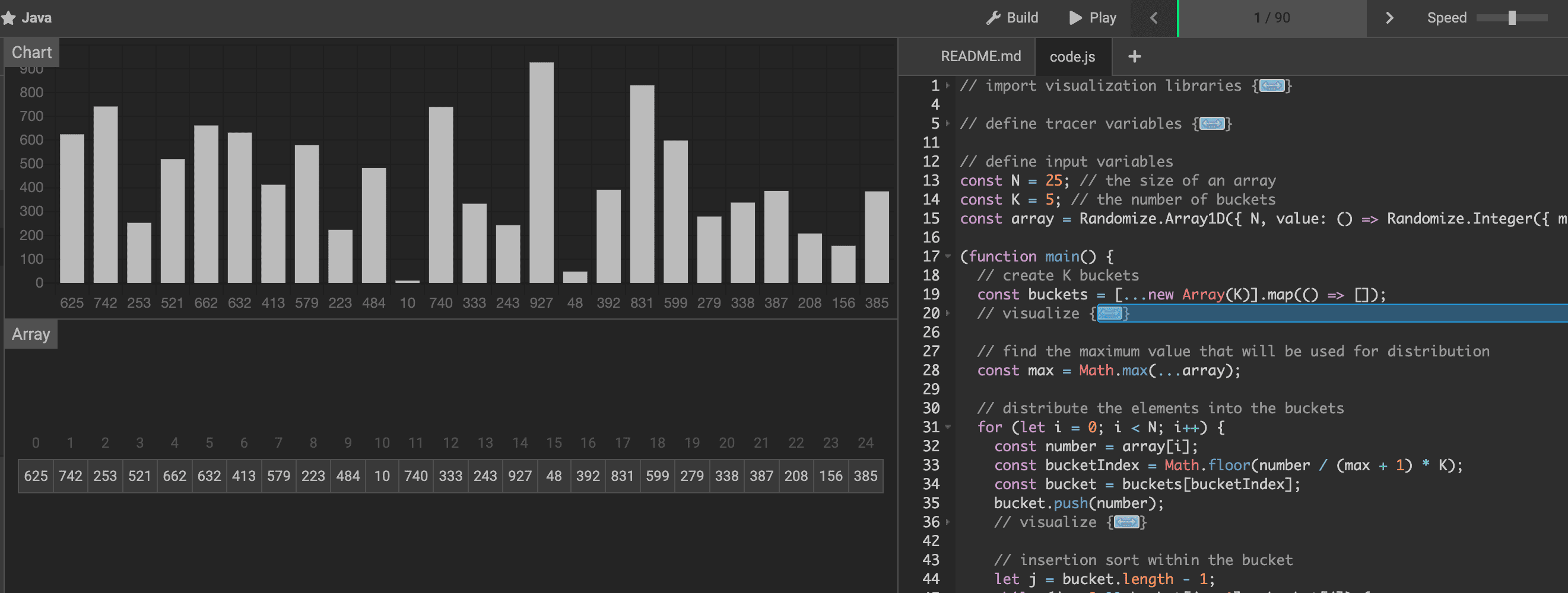
Task: Open the README.md tab
Action: pyautogui.click(x=980, y=56)
